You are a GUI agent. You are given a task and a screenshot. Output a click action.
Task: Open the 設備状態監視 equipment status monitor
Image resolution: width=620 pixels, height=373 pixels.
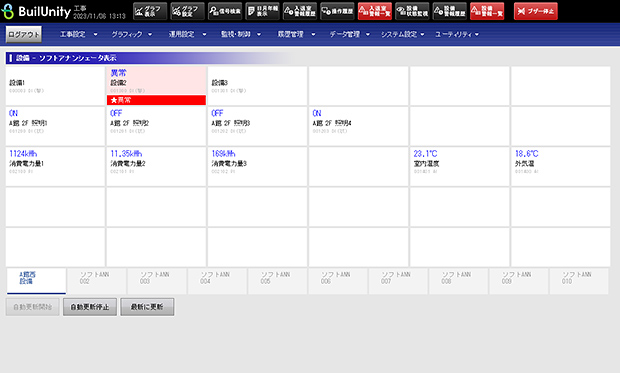(x=412, y=11)
